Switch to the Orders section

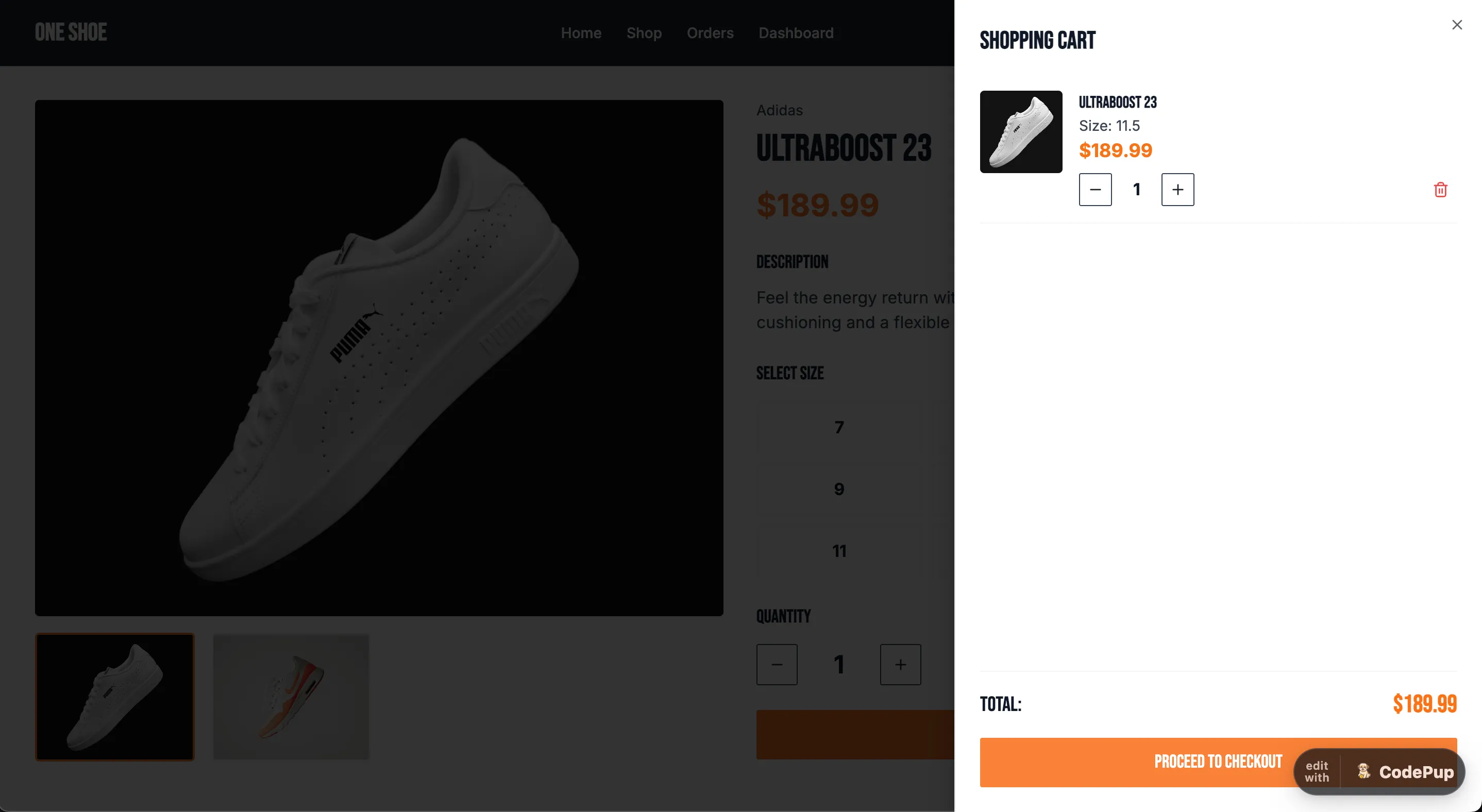(710, 33)
